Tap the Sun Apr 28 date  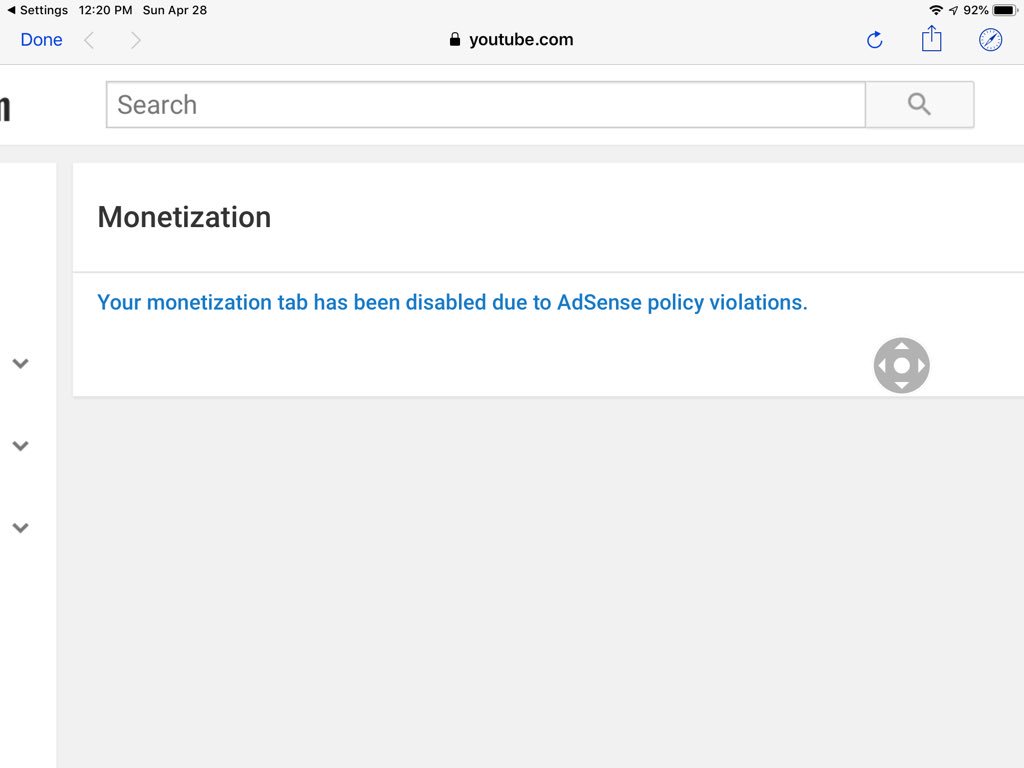(175, 10)
